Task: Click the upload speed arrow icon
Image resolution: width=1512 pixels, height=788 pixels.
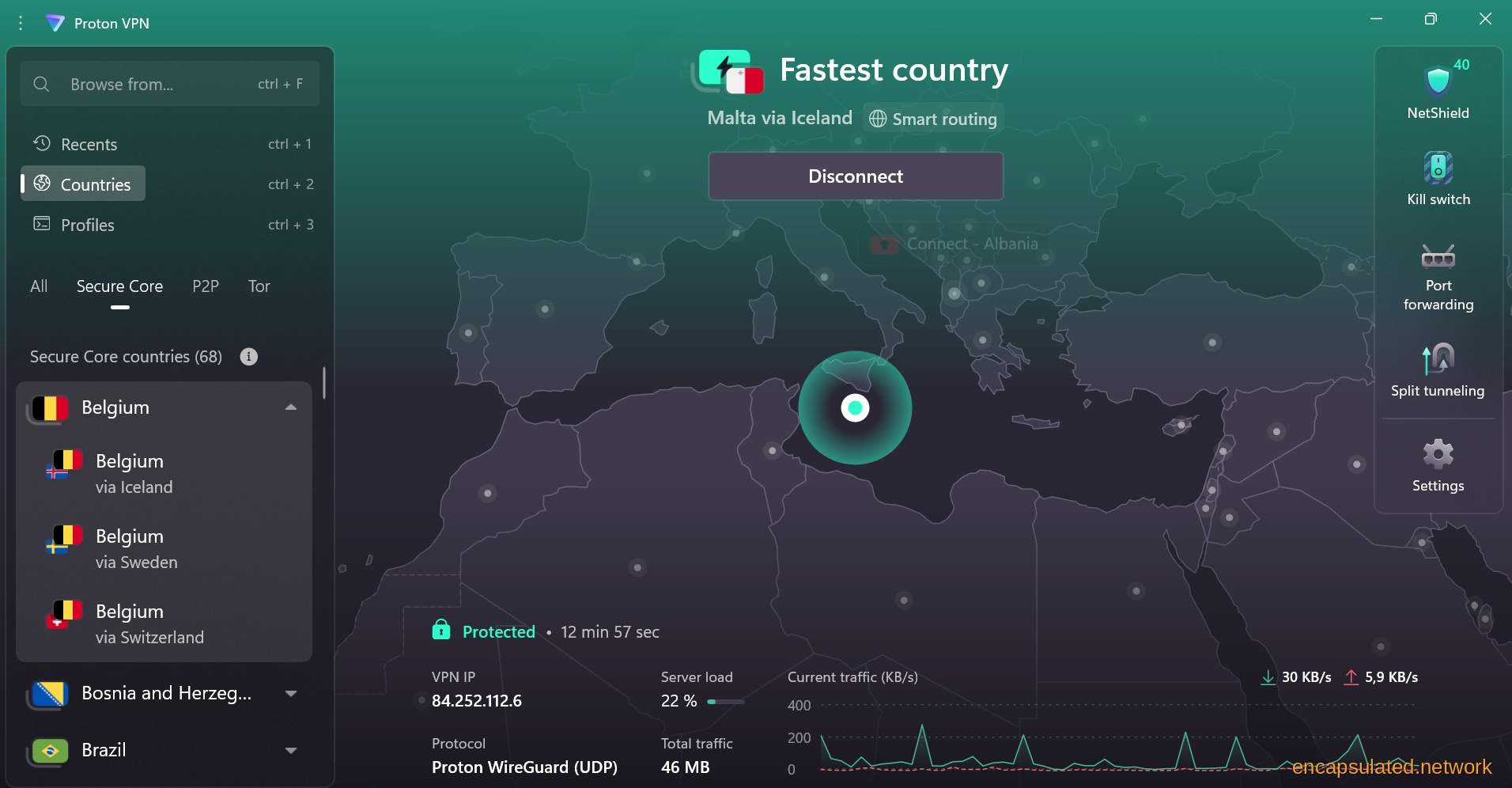Action: pos(1351,677)
